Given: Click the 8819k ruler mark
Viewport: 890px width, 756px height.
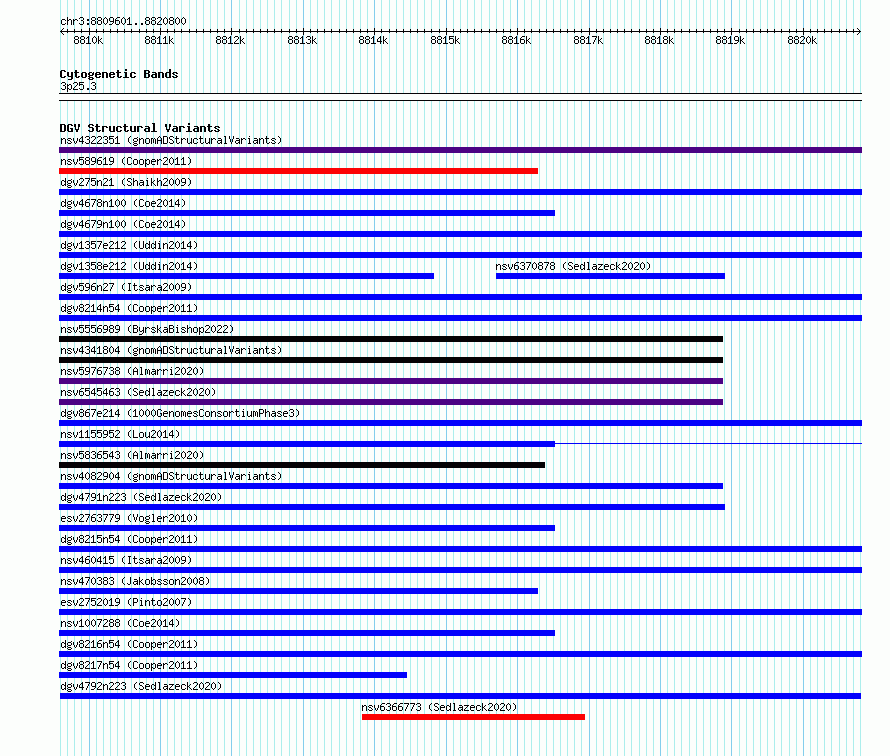Looking at the screenshot, I should (x=731, y=40).
